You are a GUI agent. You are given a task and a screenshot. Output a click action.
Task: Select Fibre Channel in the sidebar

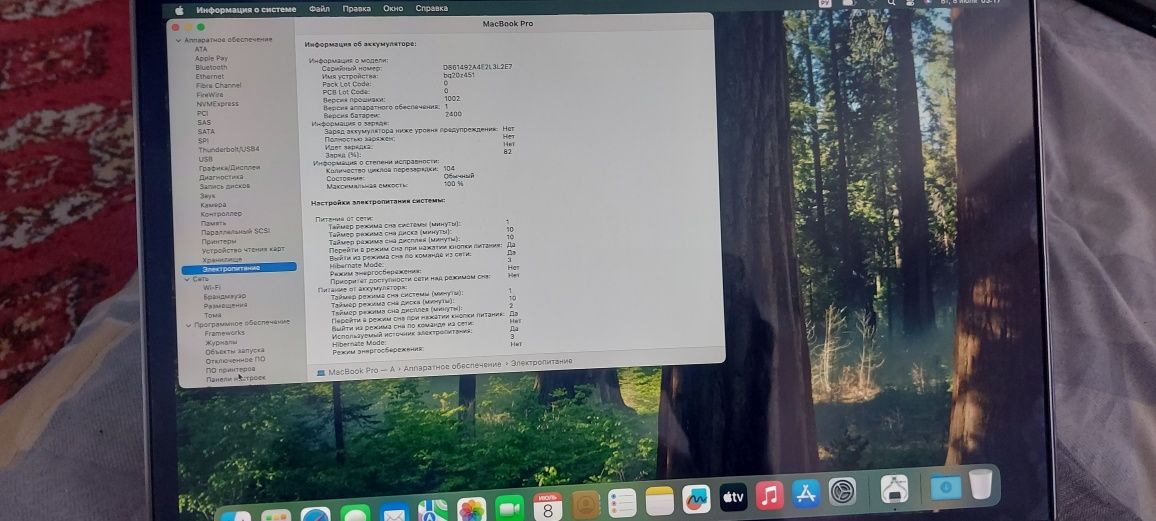coord(218,85)
